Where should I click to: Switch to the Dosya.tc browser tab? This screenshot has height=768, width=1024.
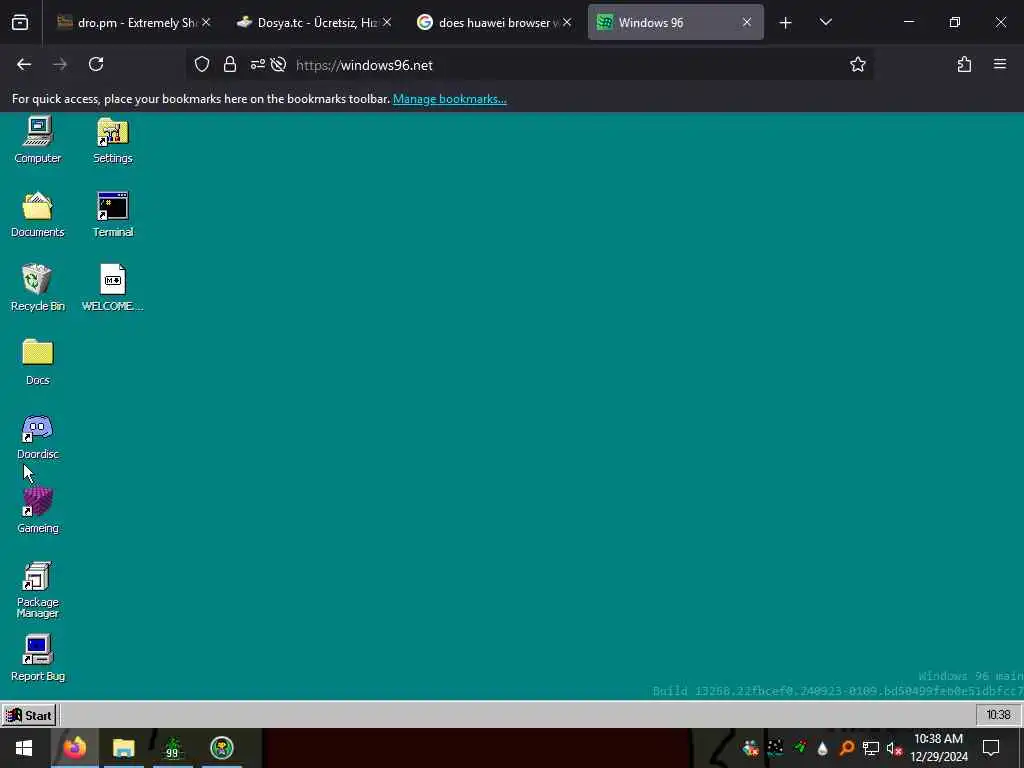(313, 22)
